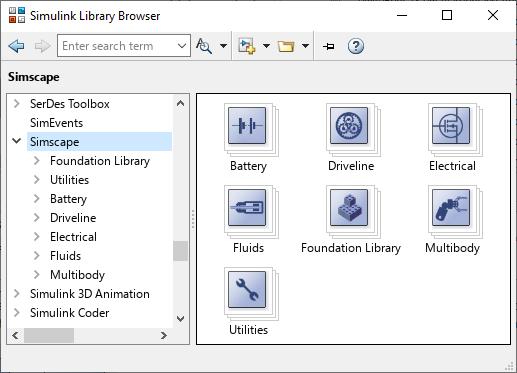Viewport: 517px width, 373px height.
Task: Click the vertical scrollbar thumb in the library tree
Action: pyautogui.click(x=180, y=251)
